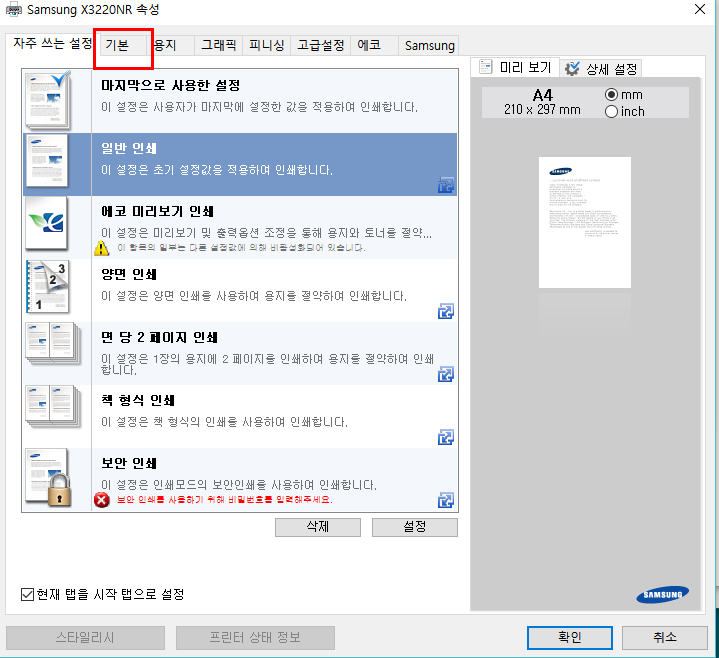Click the 책 형식 인쇄 booklet icon
719x658 pixels.
[x=54, y=407]
